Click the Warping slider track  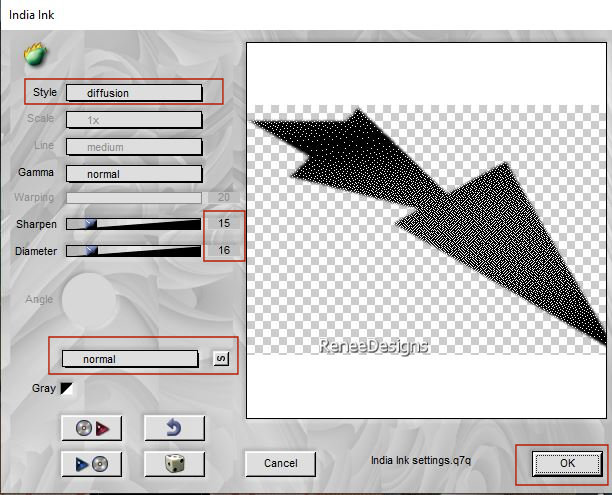(x=134, y=198)
